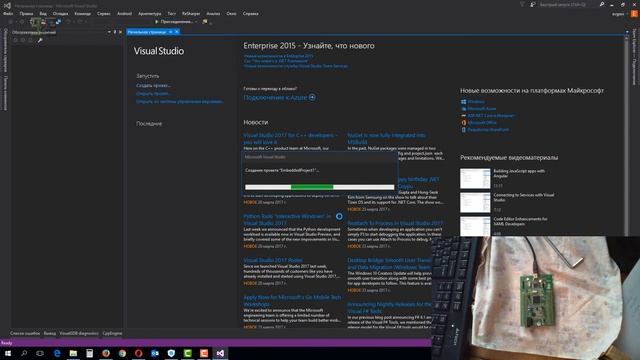This screenshot has width=640, height=360.
Task: Open Visual Studio 2017 for C++ developers article
Action: click(291, 138)
